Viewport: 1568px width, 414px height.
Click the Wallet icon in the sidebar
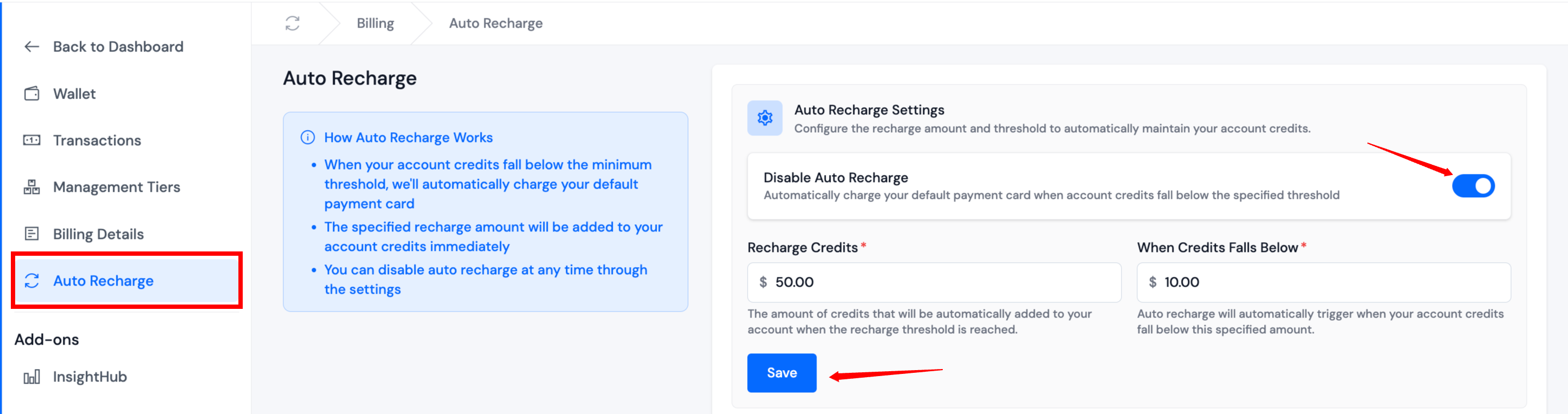point(31,93)
